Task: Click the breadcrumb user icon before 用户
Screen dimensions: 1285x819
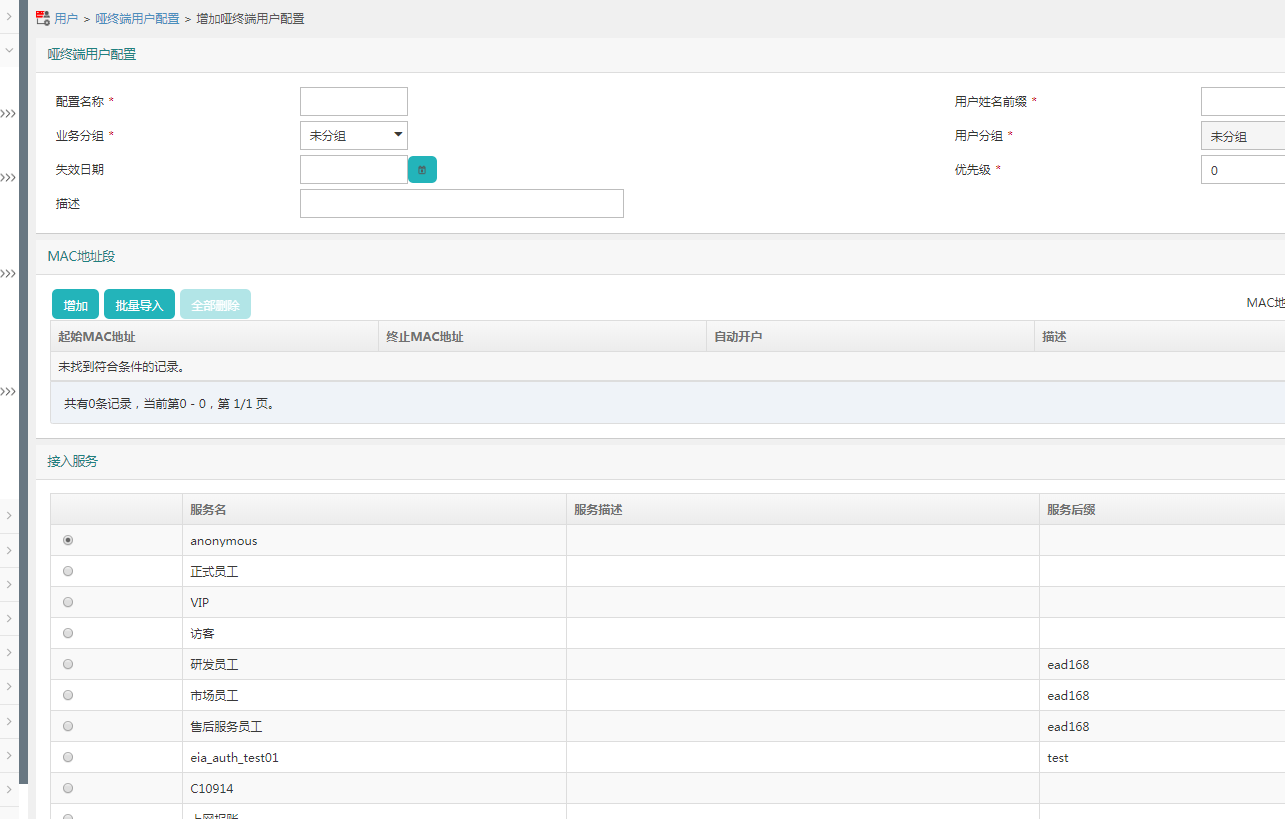Action: point(43,18)
